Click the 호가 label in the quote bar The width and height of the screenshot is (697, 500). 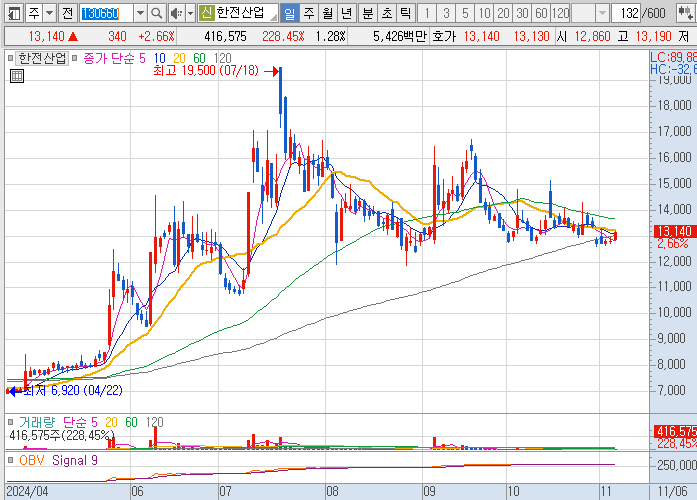[x=444, y=36]
